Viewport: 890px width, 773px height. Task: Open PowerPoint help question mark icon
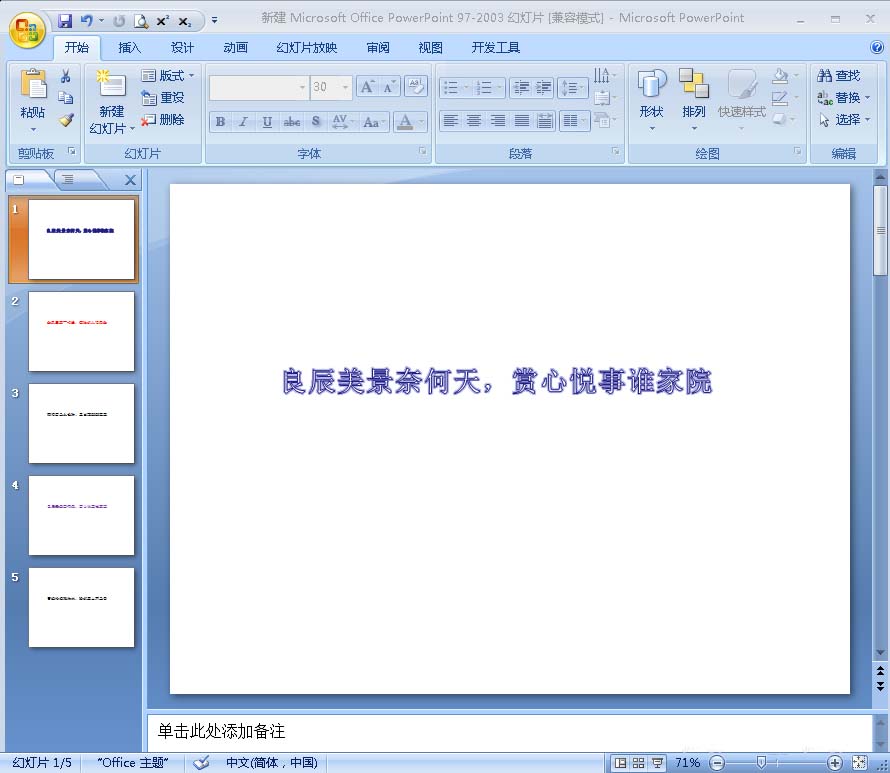tap(877, 47)
